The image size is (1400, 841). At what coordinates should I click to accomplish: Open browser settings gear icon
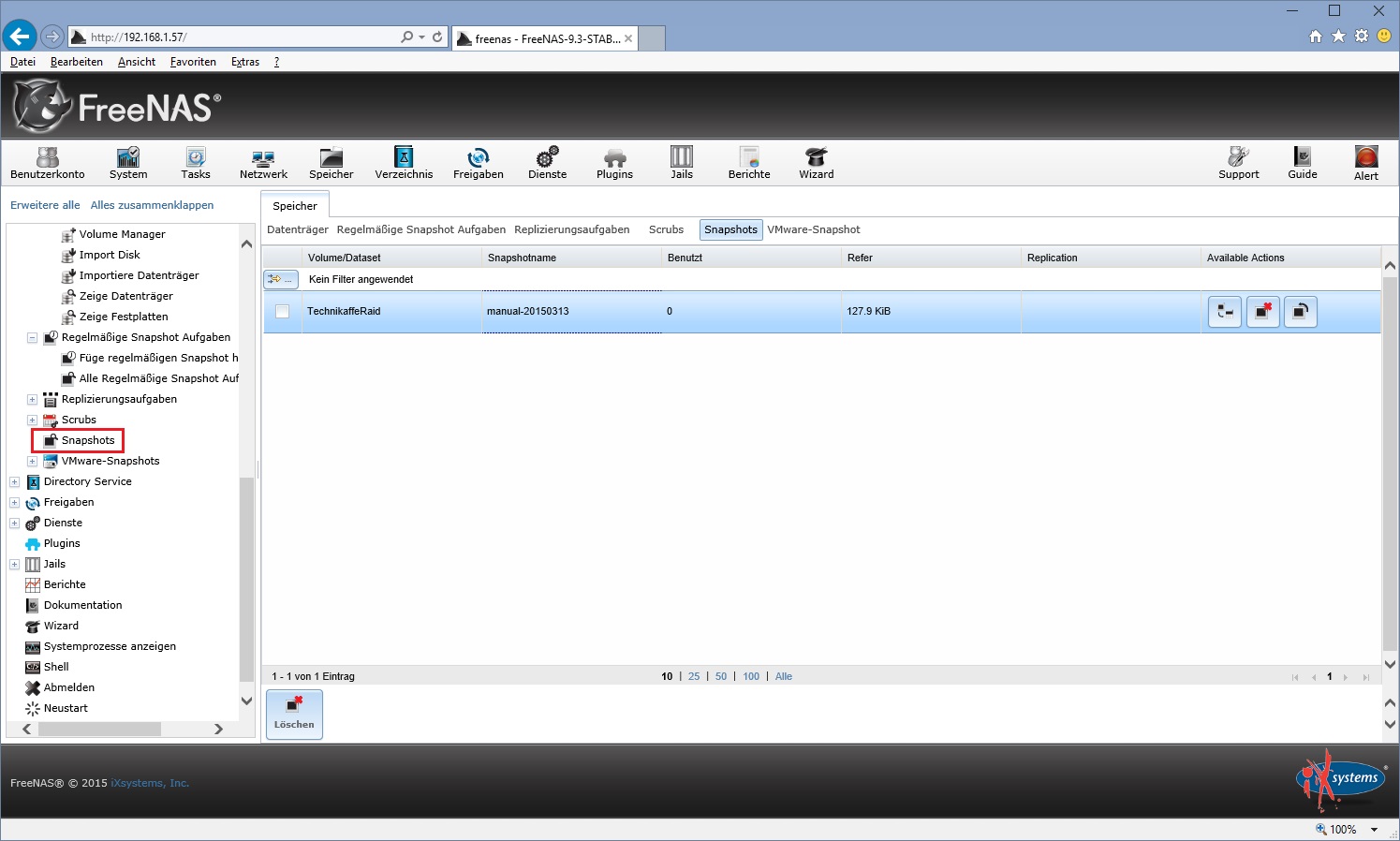click(1362, 37)
